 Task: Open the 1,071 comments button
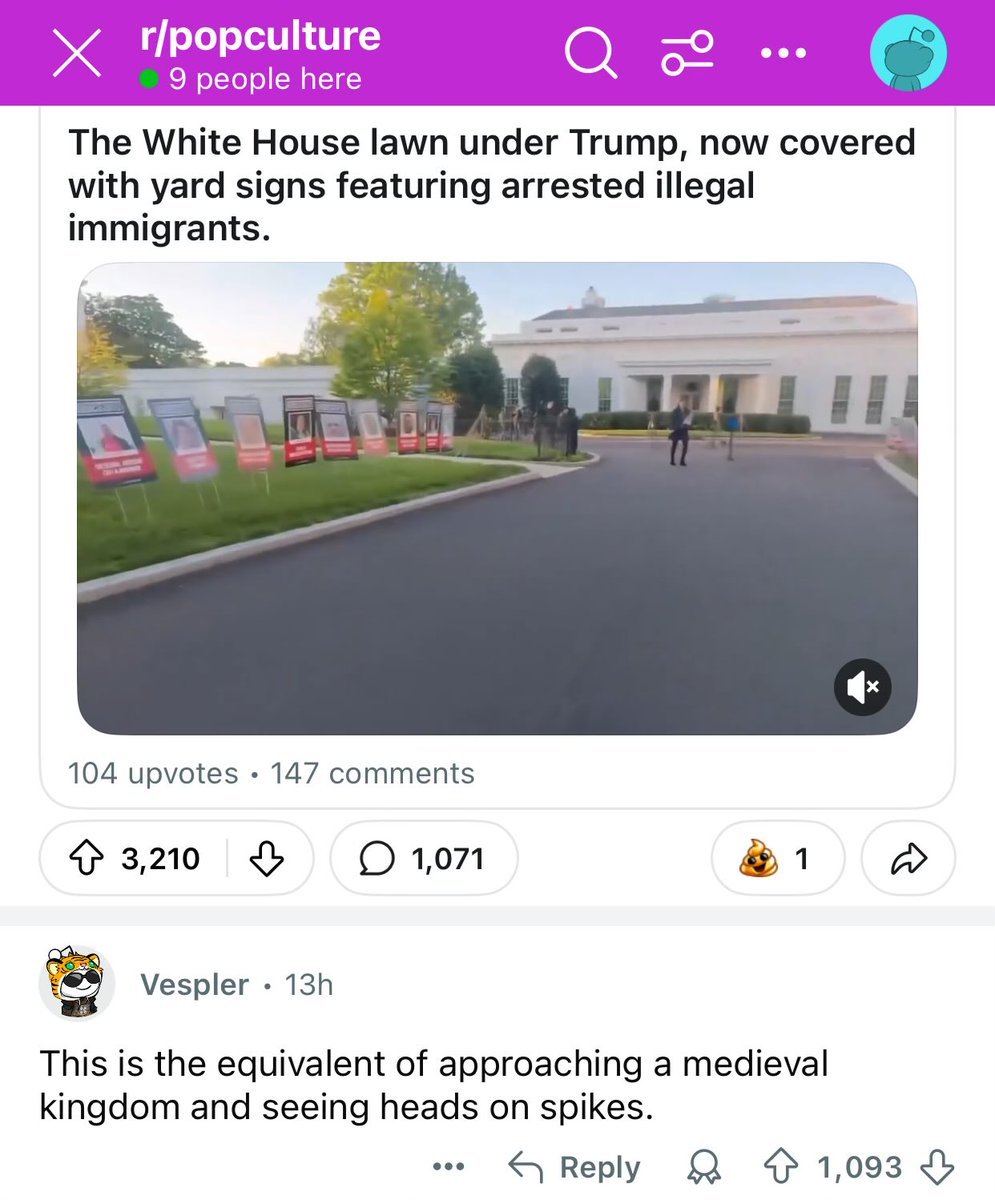coord(424,858)
